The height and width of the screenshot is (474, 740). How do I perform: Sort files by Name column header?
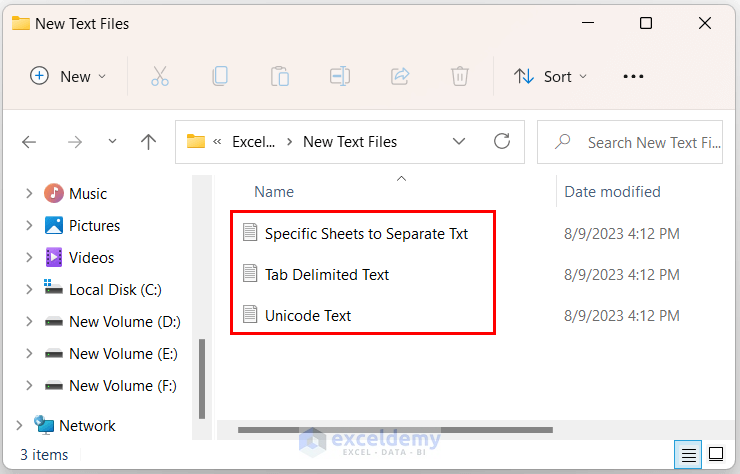click(x=274, y=191)
